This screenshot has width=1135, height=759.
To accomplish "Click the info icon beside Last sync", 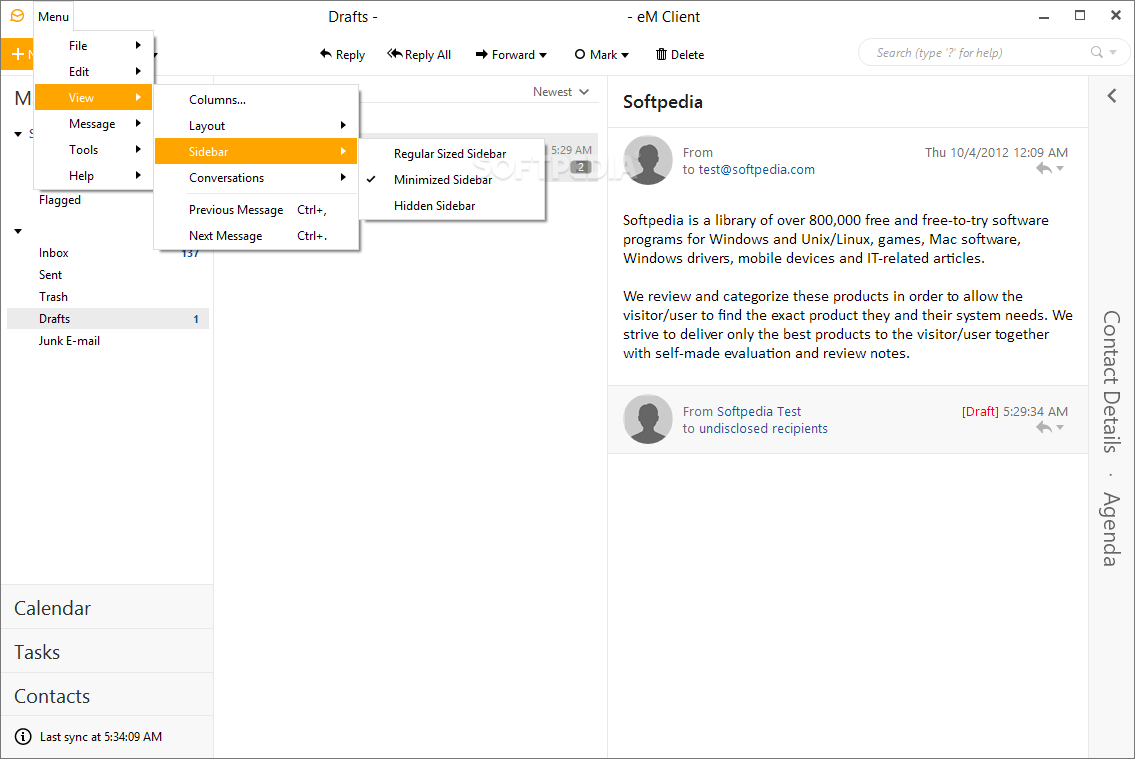I will pyautogui.click(x=23, y=737).
